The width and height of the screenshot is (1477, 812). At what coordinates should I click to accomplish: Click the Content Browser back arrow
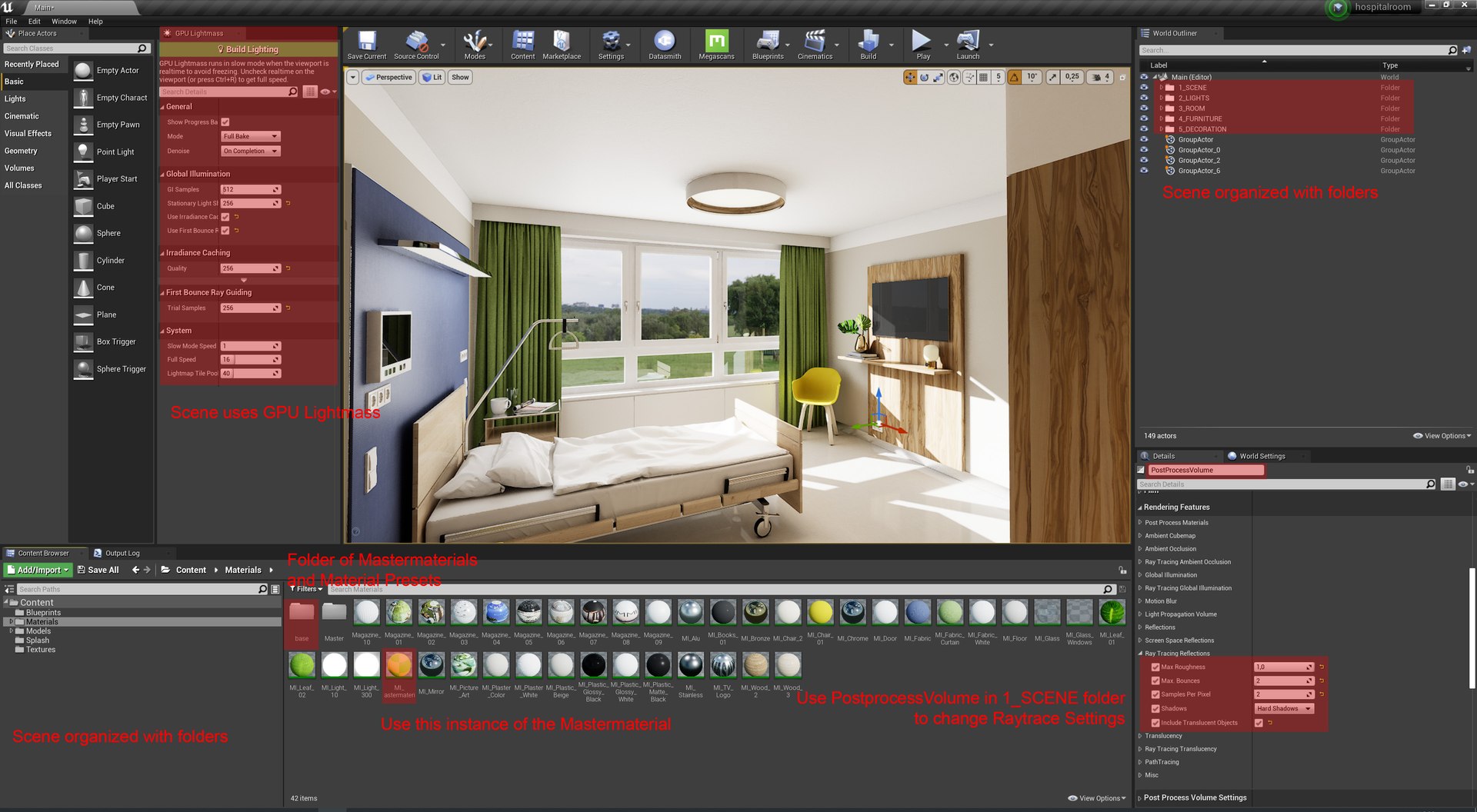(135, 570)
